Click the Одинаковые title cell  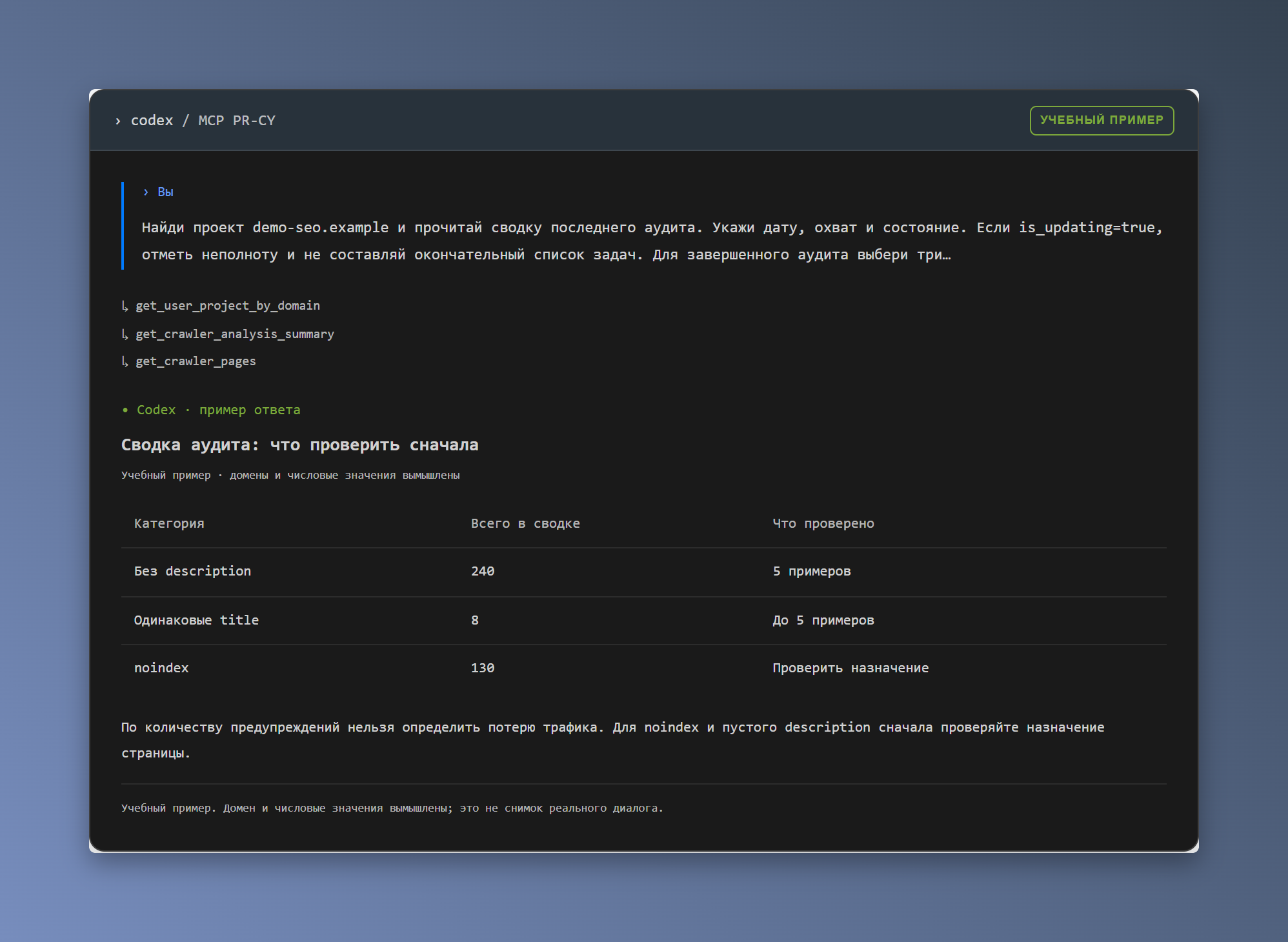point(196,621)
